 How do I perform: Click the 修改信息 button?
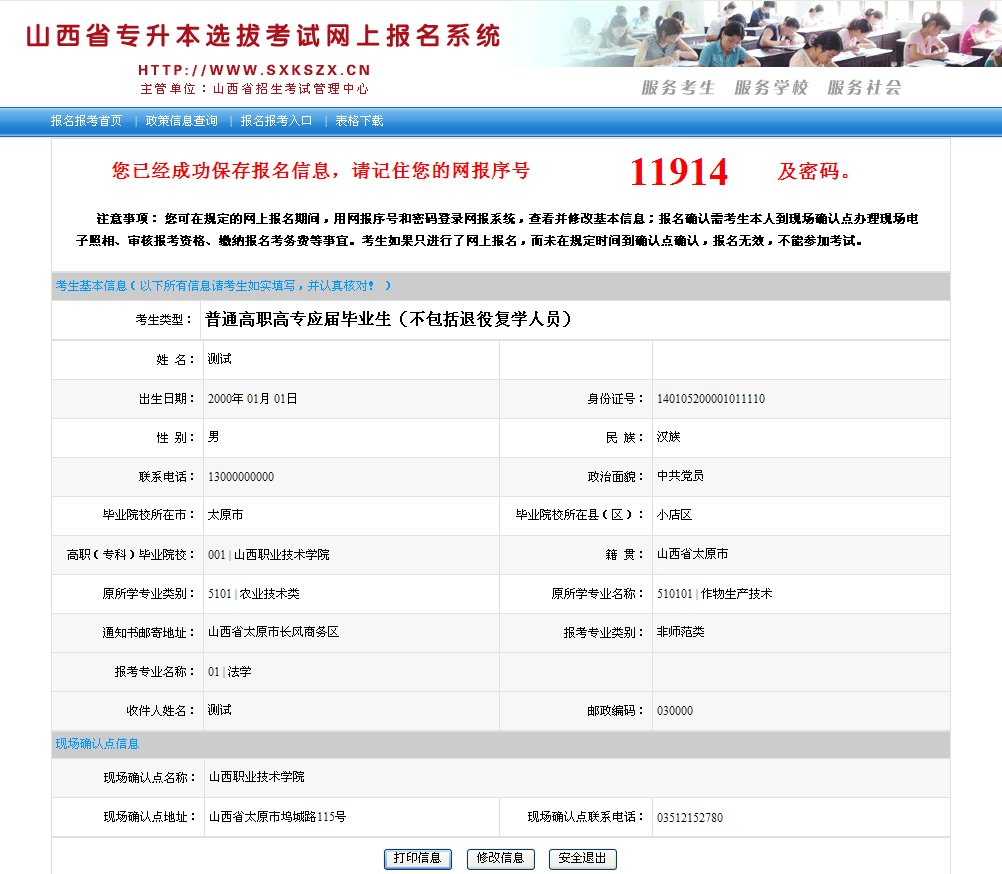click(x=500, y=858)
